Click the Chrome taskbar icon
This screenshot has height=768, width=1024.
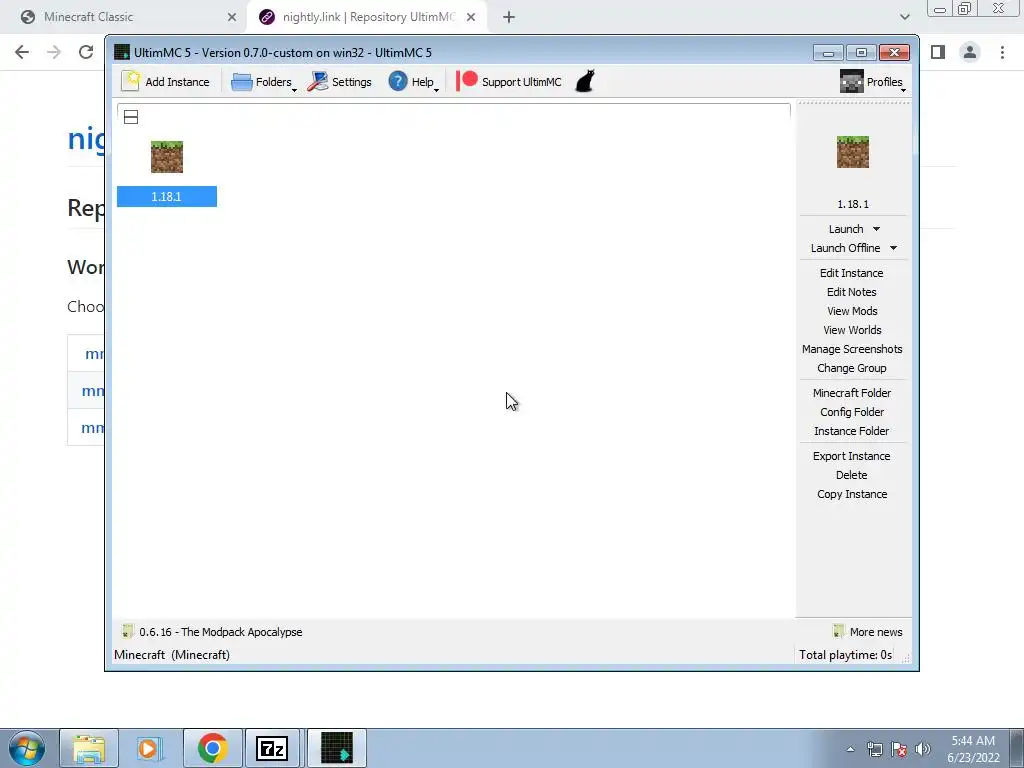(212, 748)
